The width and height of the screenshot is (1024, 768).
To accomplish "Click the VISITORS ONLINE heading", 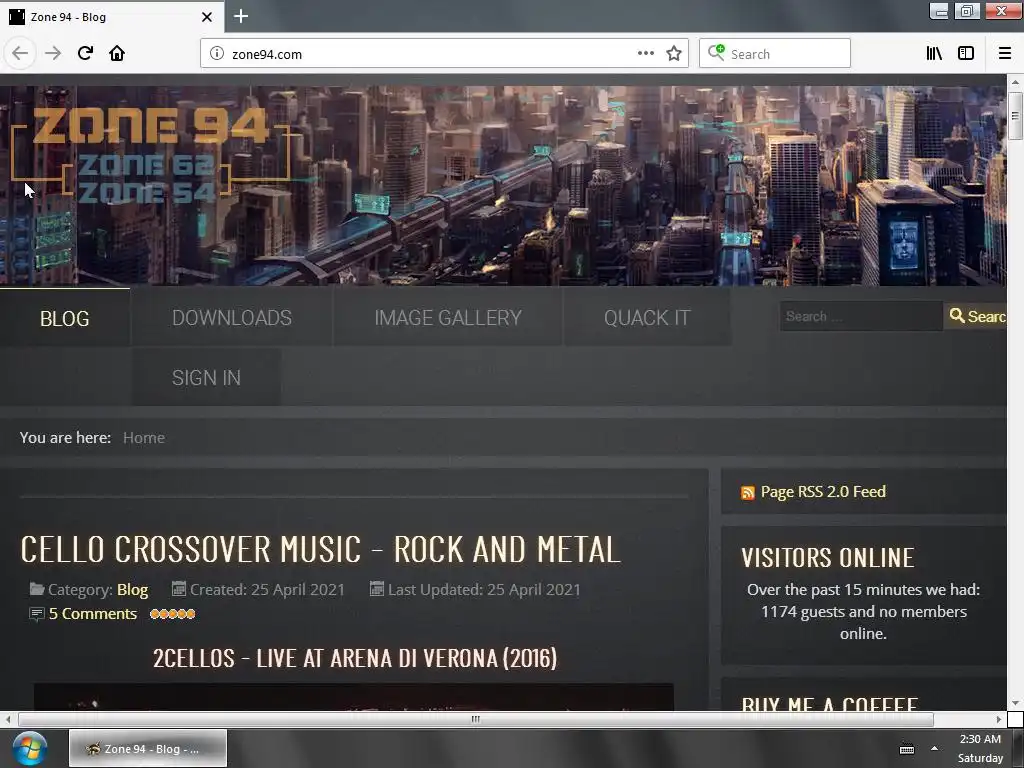I will coord(827,558).
